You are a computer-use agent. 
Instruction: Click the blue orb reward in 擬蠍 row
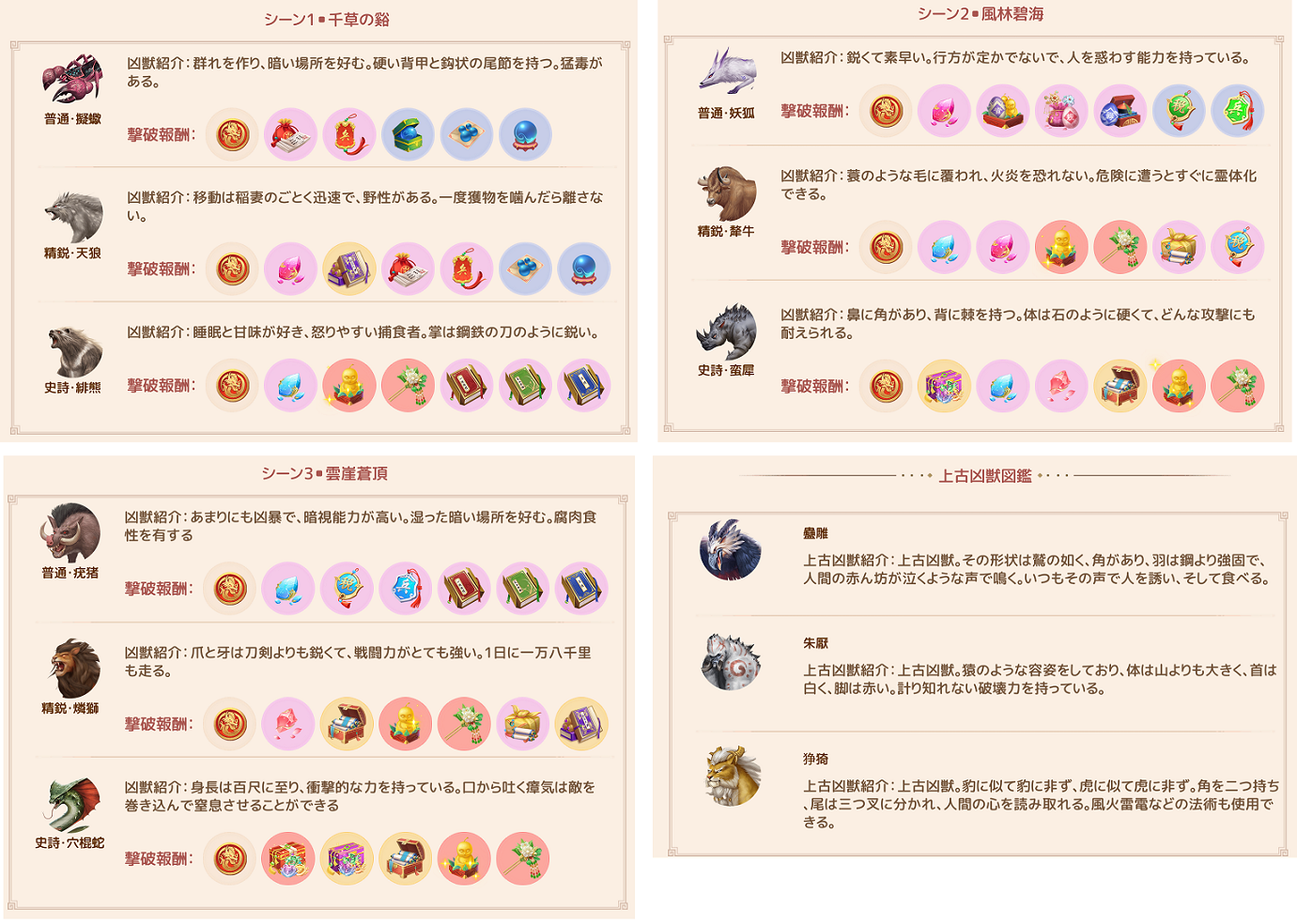click(525, 134)
